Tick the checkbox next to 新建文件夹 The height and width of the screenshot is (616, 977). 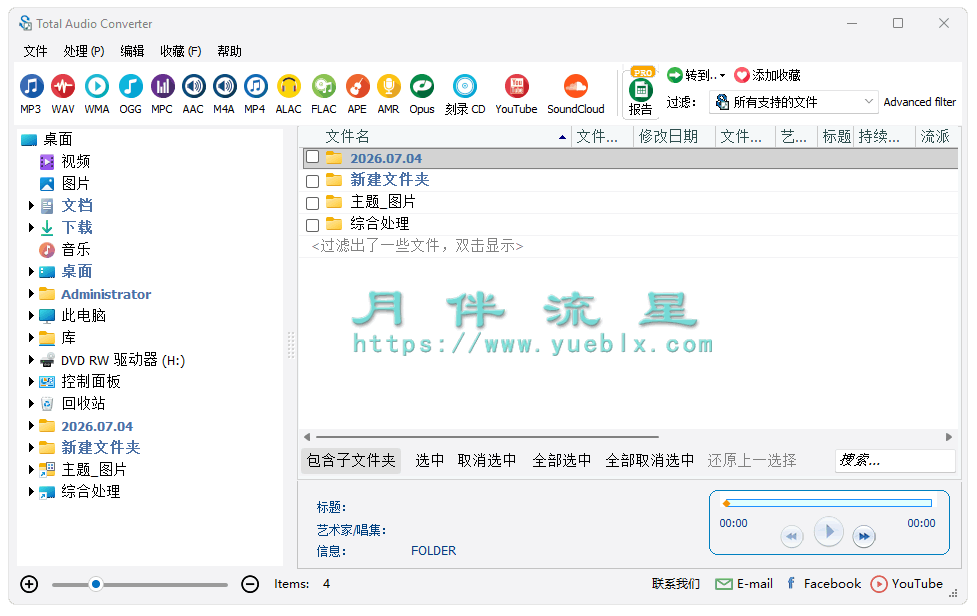click(x=313, y=181)
